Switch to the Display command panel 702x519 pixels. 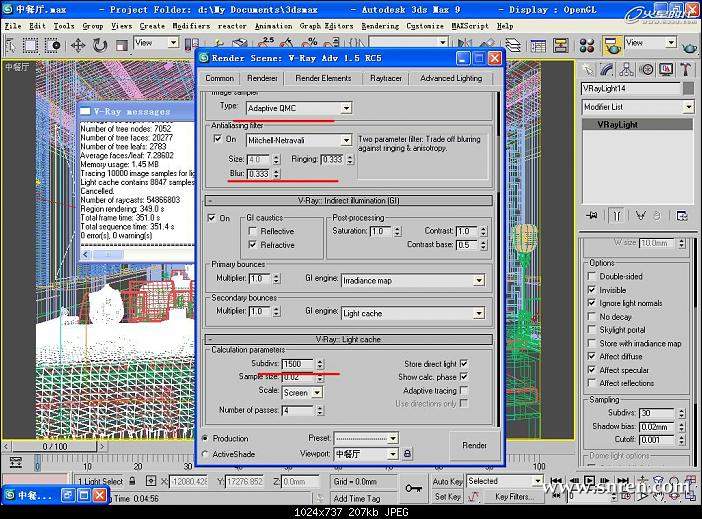(666, 69)
